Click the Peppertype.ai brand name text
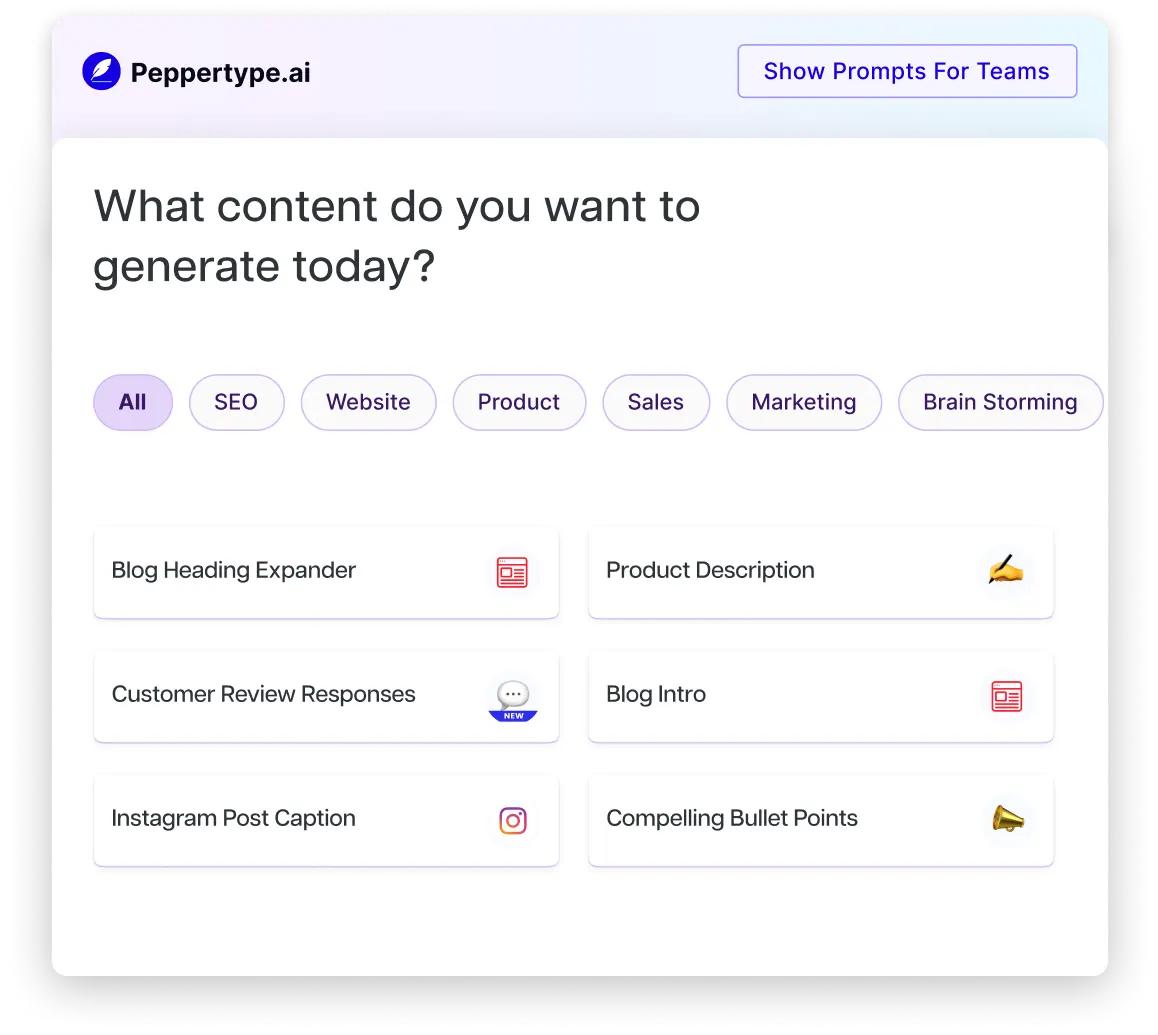 coord(220,73)
